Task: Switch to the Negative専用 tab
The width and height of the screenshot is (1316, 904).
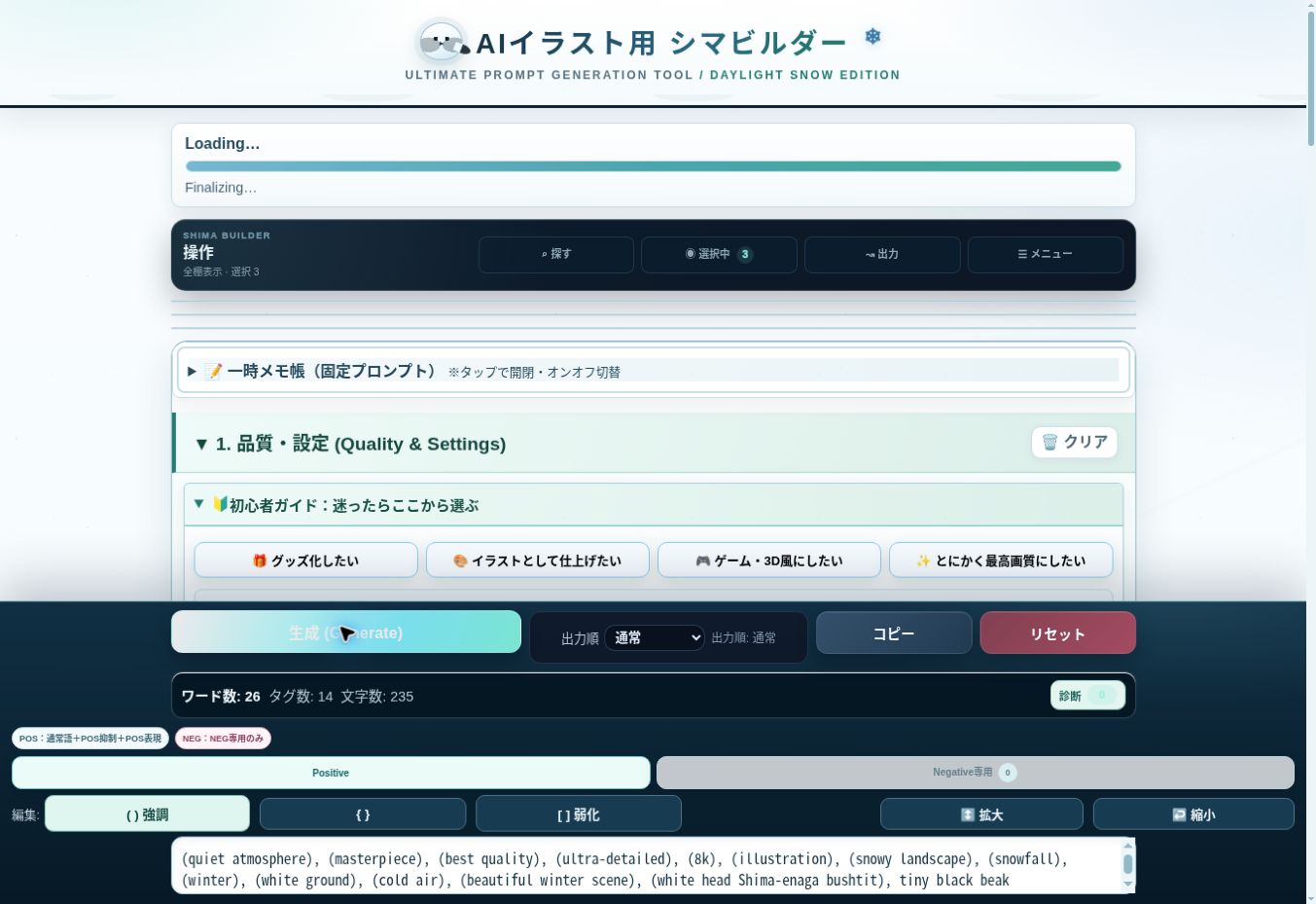Action: (976, 773)
